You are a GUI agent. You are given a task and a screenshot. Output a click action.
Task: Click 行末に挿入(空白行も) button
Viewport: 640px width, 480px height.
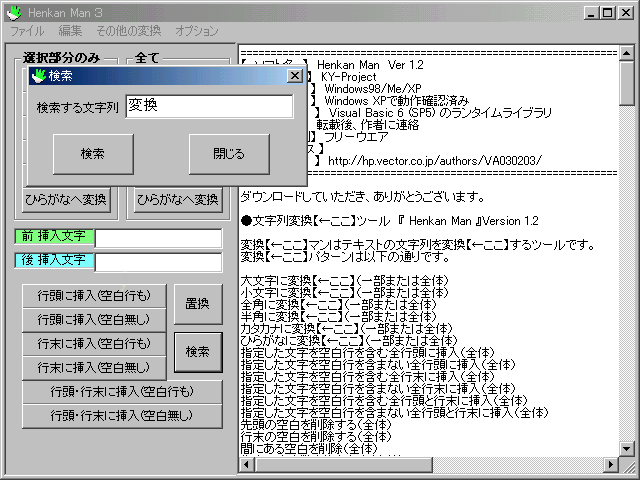[94, 344]
